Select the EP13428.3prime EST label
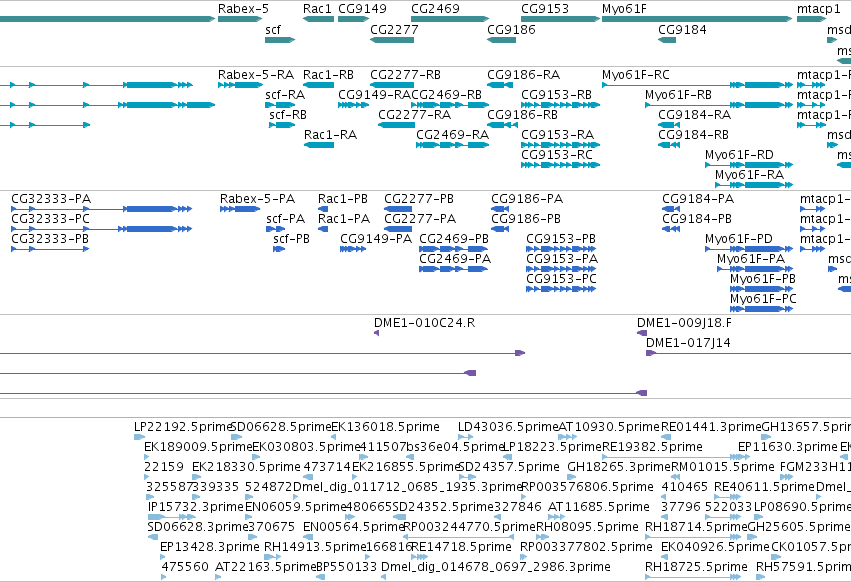851x582 pixels. (x=209, y=547)
